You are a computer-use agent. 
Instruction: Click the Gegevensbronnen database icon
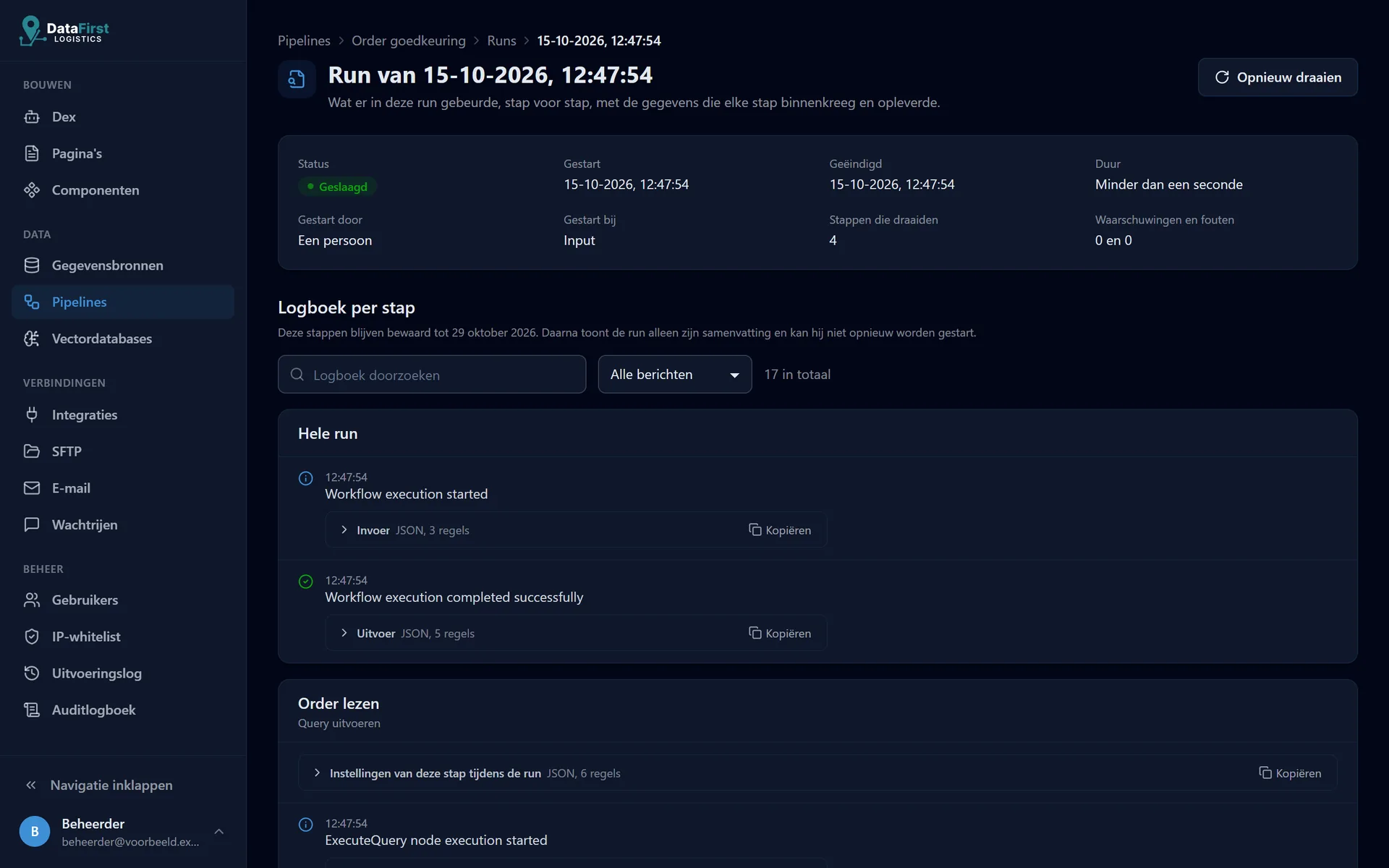pyautogui.click(x=32, y=265)
